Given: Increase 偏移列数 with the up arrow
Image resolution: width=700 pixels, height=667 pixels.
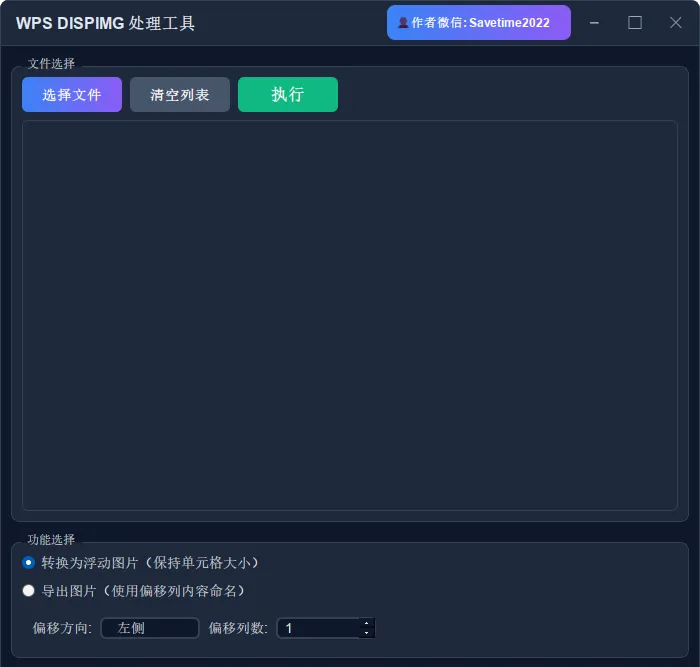Looking at the screenshot, I should point(367,623).
